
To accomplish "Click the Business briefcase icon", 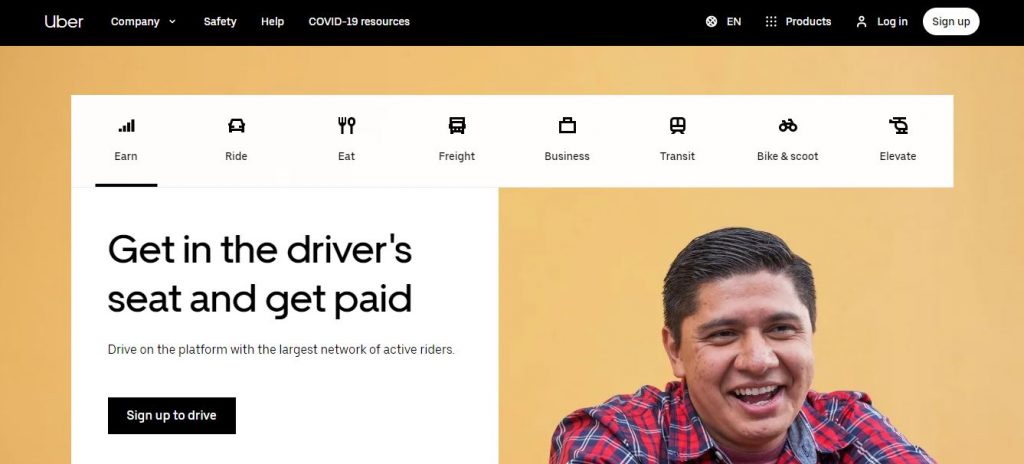I will pyautogui.click(x=567, y=125).
